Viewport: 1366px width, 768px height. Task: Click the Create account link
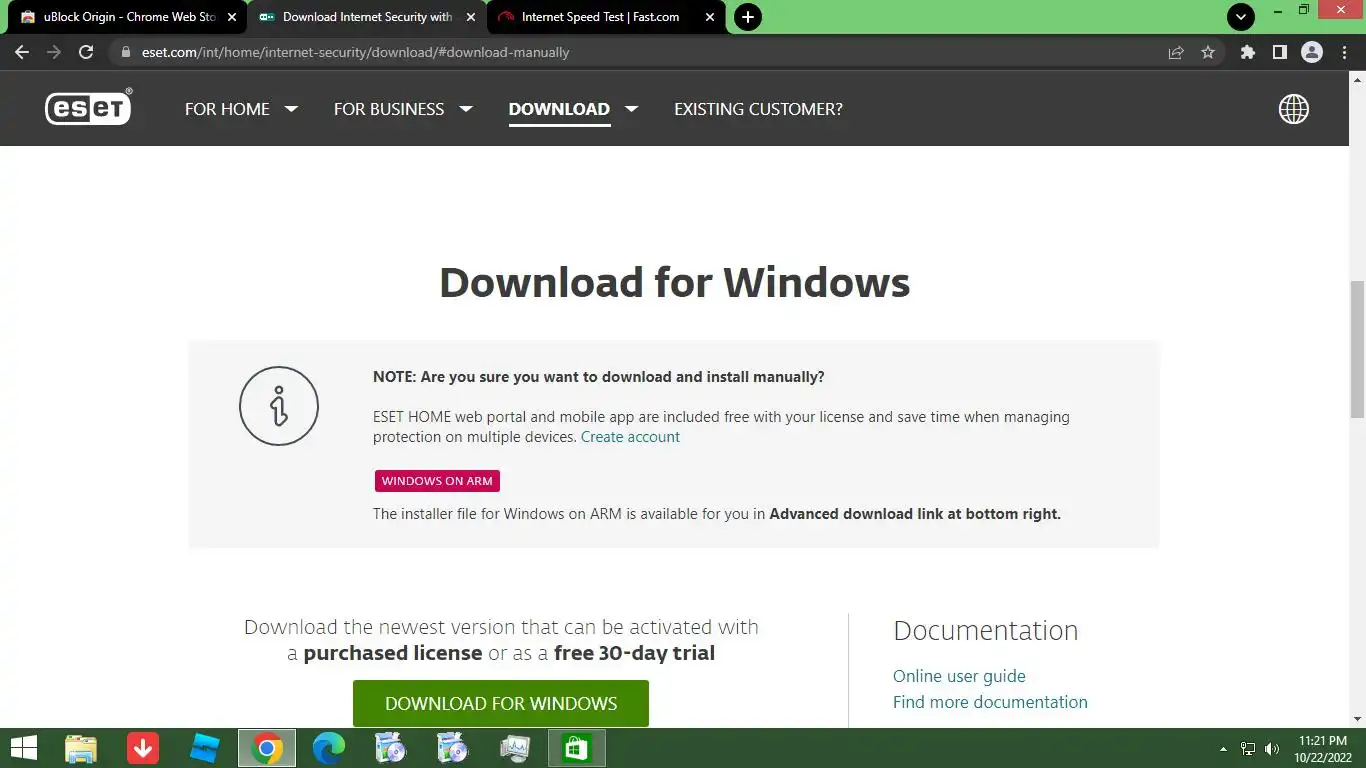click(x=630, y=437)
